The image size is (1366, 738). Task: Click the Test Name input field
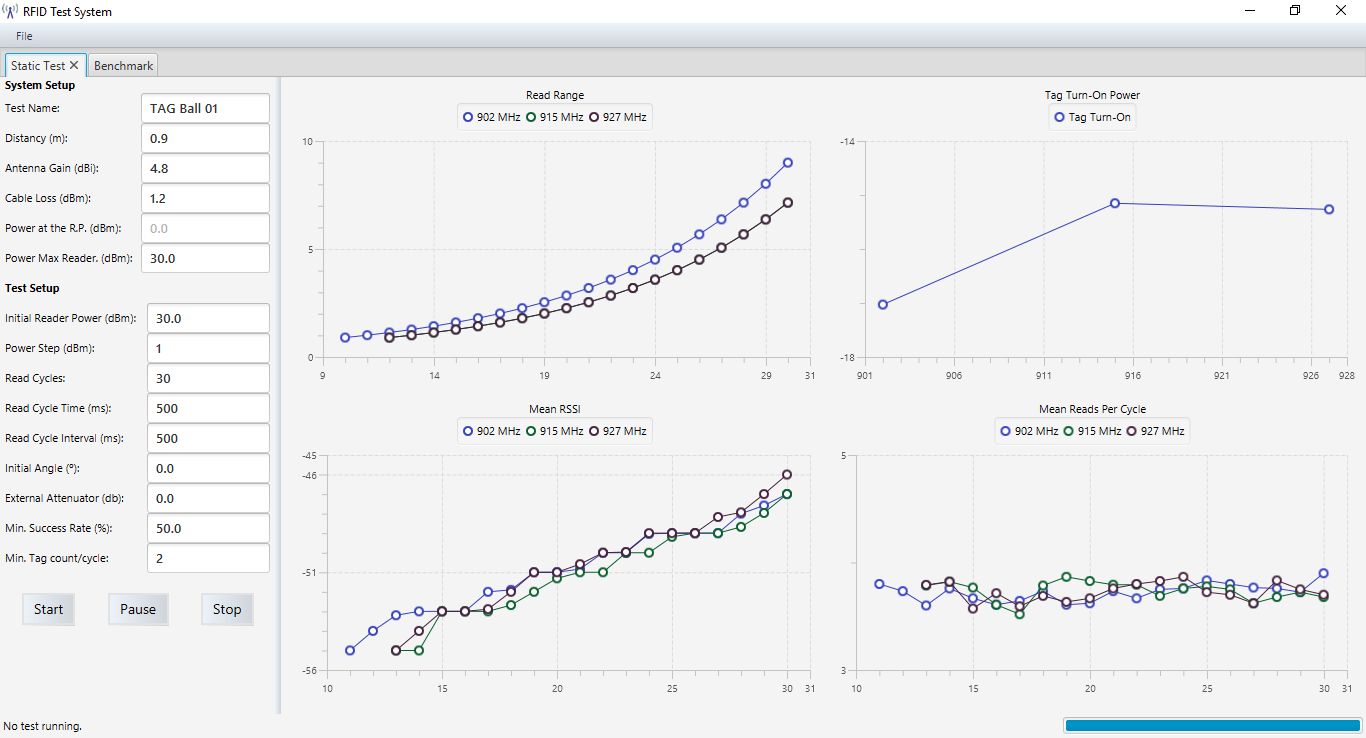pos(205,108)
